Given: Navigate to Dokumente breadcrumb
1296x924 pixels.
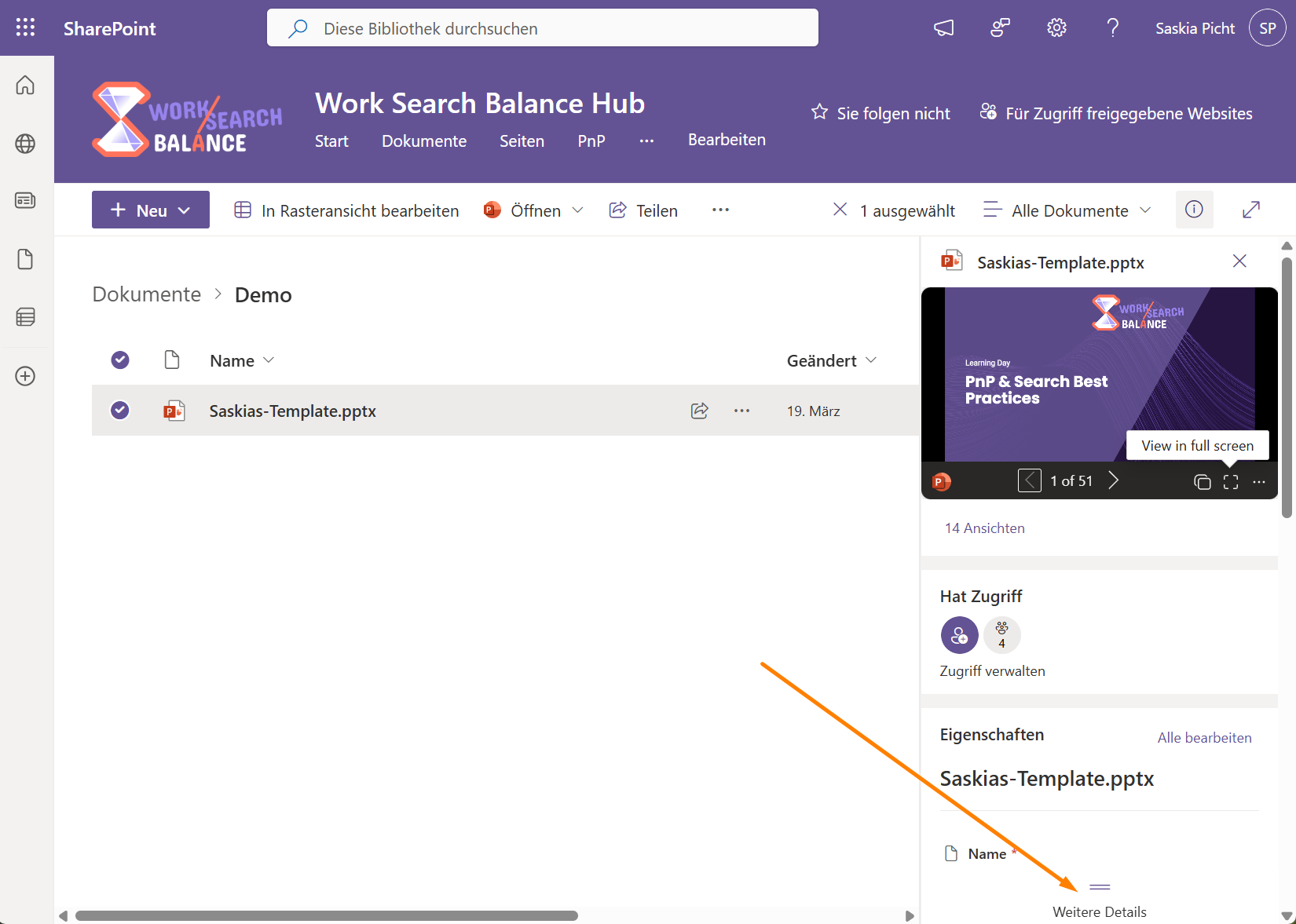Looking at the screenshot, I should click(147, 294).
